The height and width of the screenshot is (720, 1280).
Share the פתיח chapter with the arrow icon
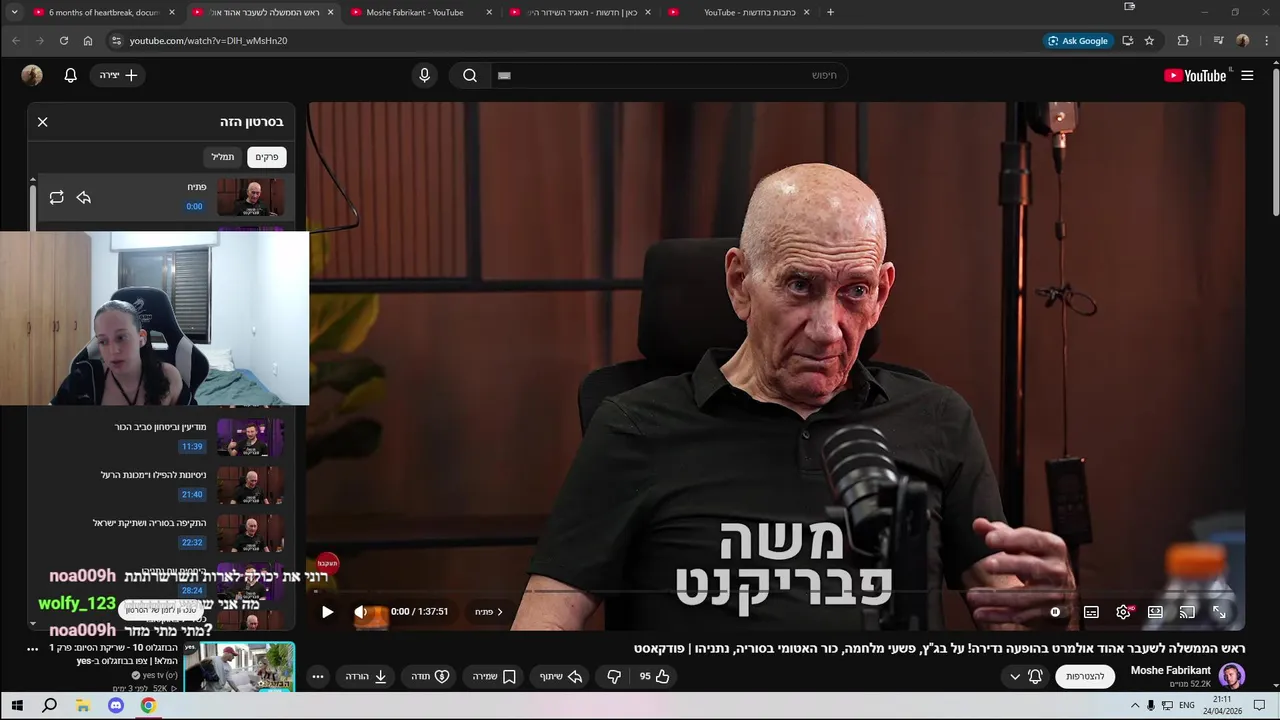pyautogui.click(x=84, y=198)
